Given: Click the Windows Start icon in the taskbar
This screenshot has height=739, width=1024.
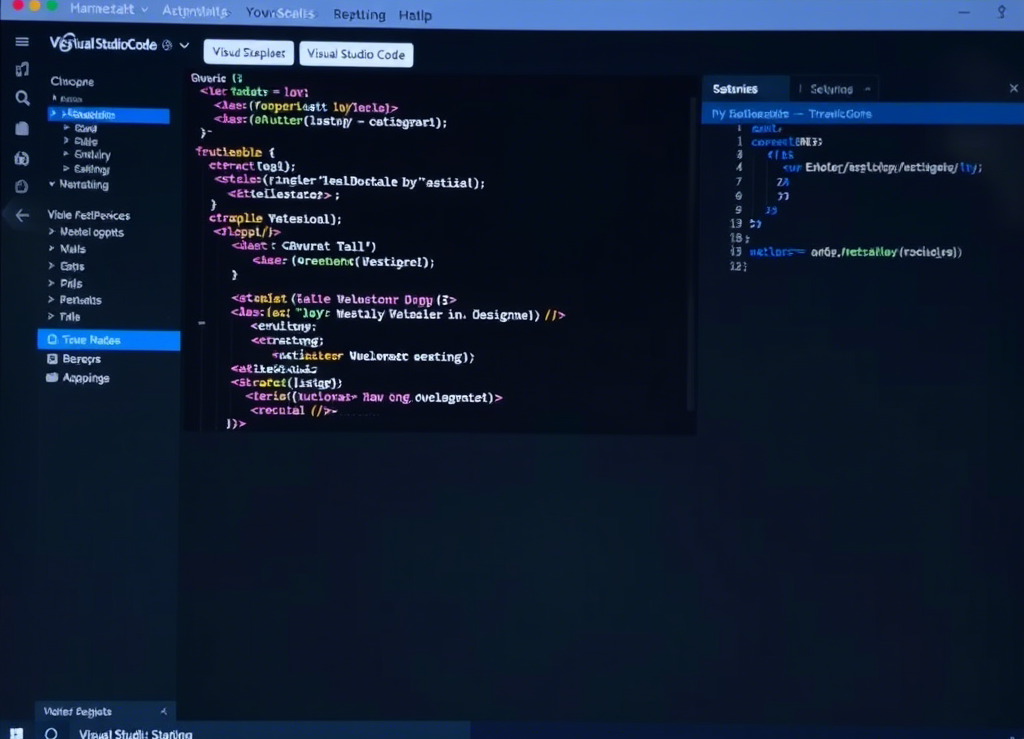Looking at the screenshot, I should [16, 733].
